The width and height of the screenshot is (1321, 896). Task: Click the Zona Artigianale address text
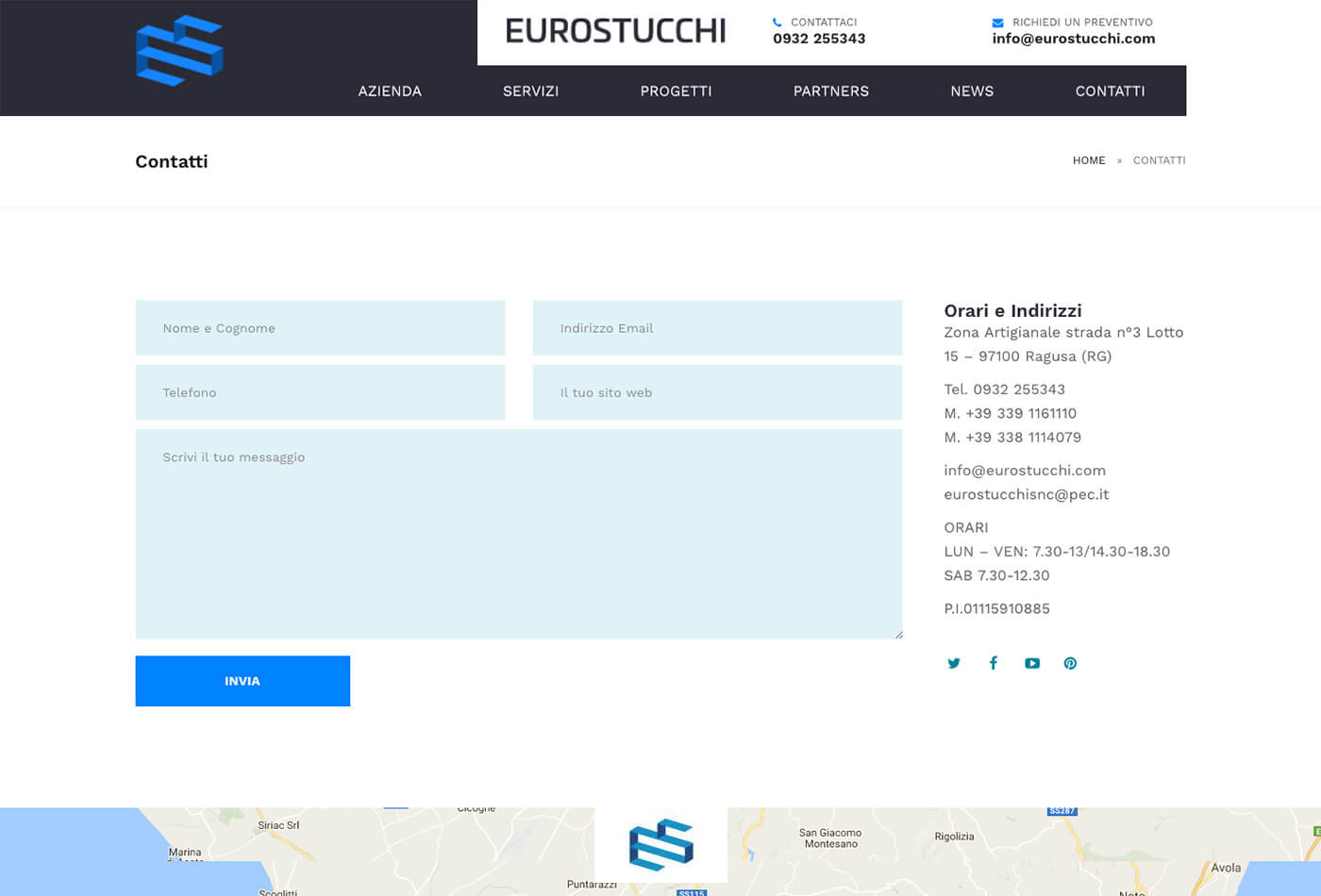point(1063,344)
